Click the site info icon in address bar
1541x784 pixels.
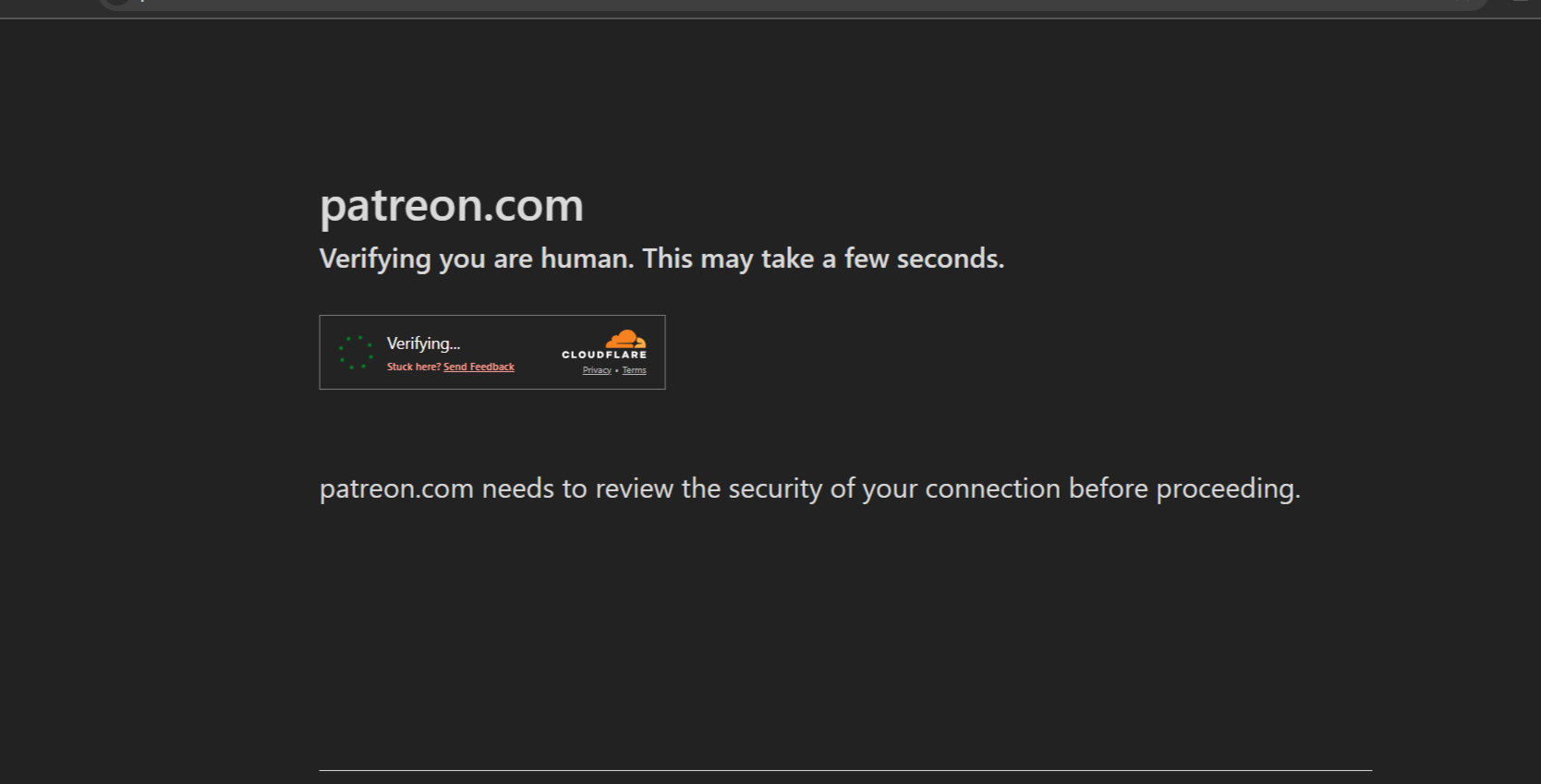[x=116, y=3]
